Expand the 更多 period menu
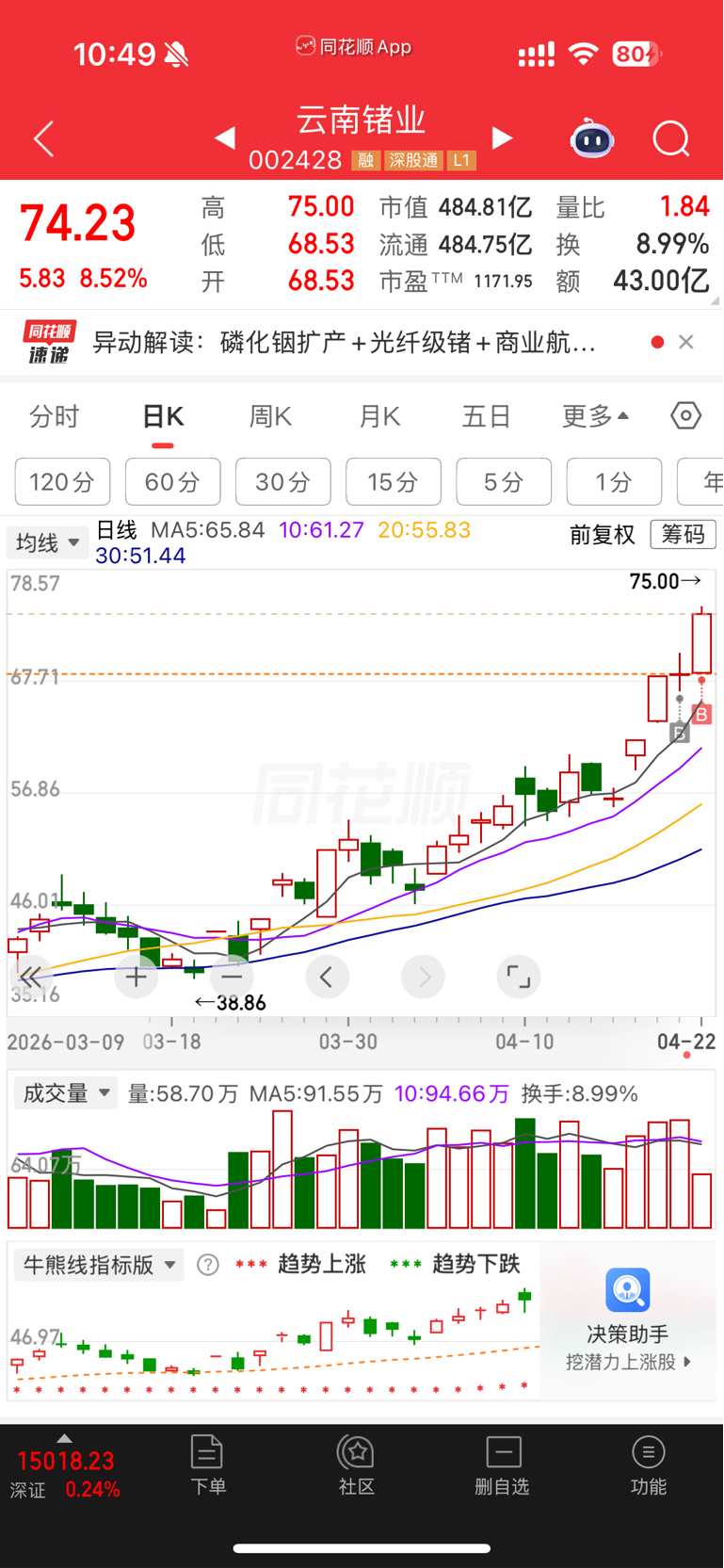 point(595,416)
